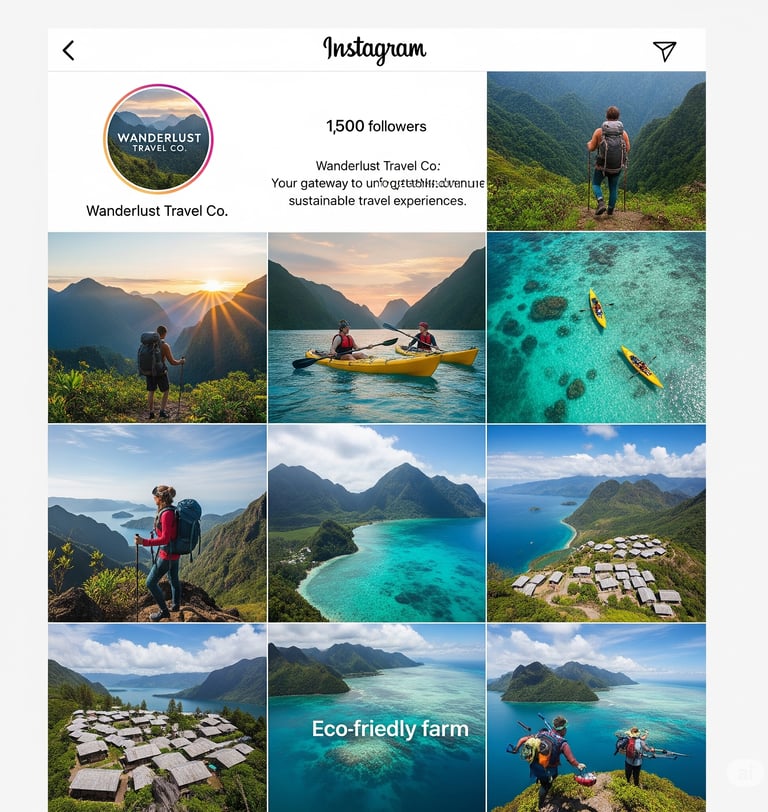Open turquoise lagoon bay aerial photo
Viewport: 768px width, 812px height.
[x=376, y=523]
